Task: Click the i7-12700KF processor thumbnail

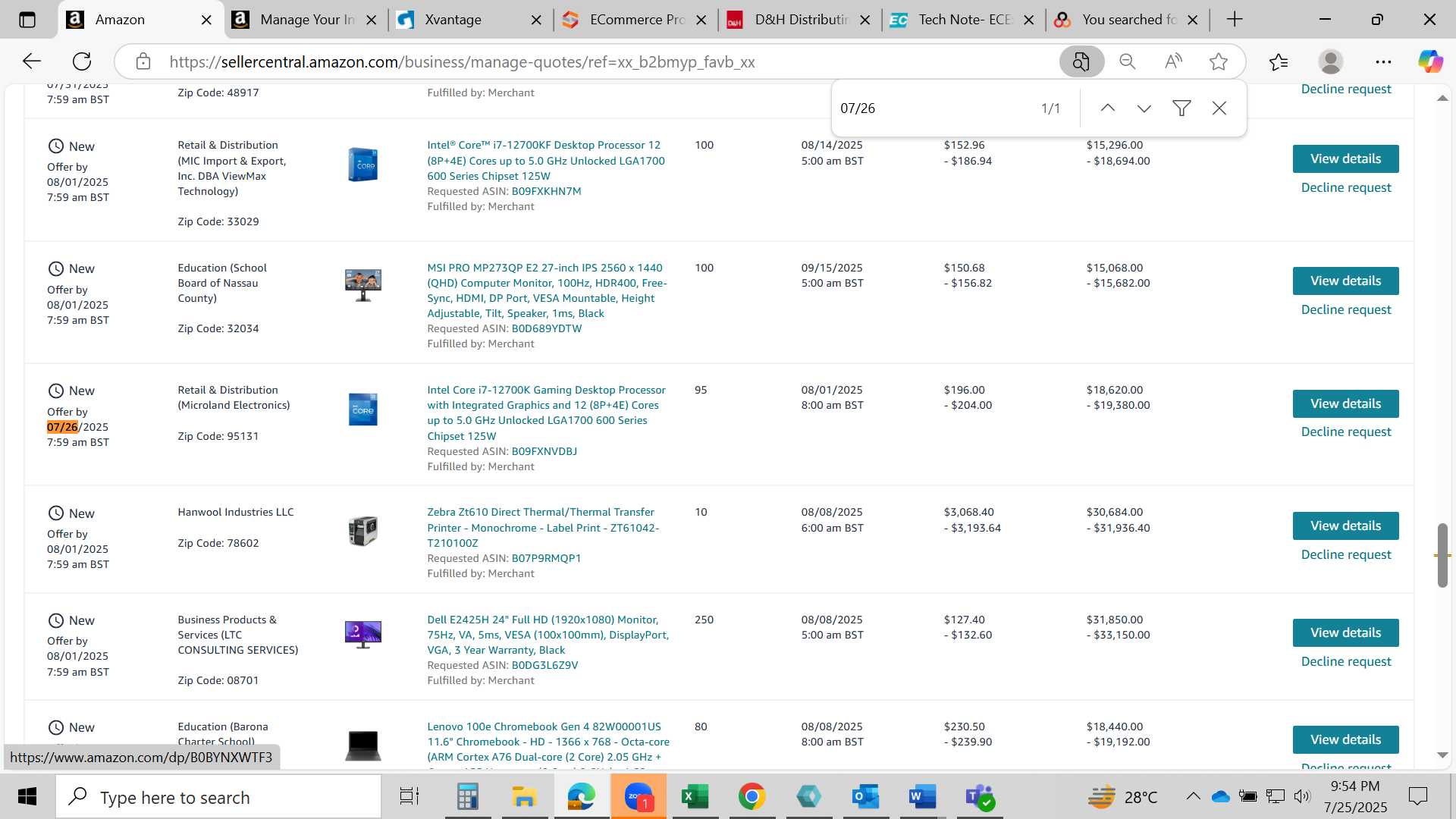Action: (363, 165)
